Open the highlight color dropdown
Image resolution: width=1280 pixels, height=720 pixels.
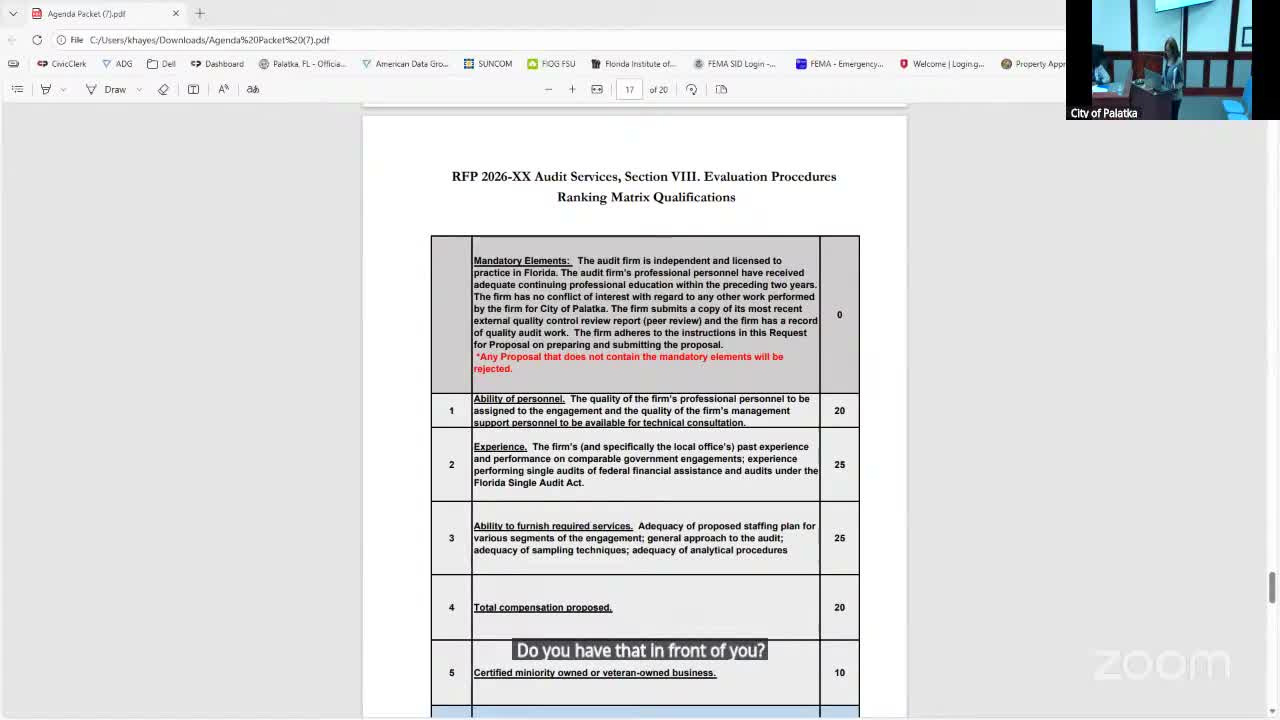tap(63, 89)
